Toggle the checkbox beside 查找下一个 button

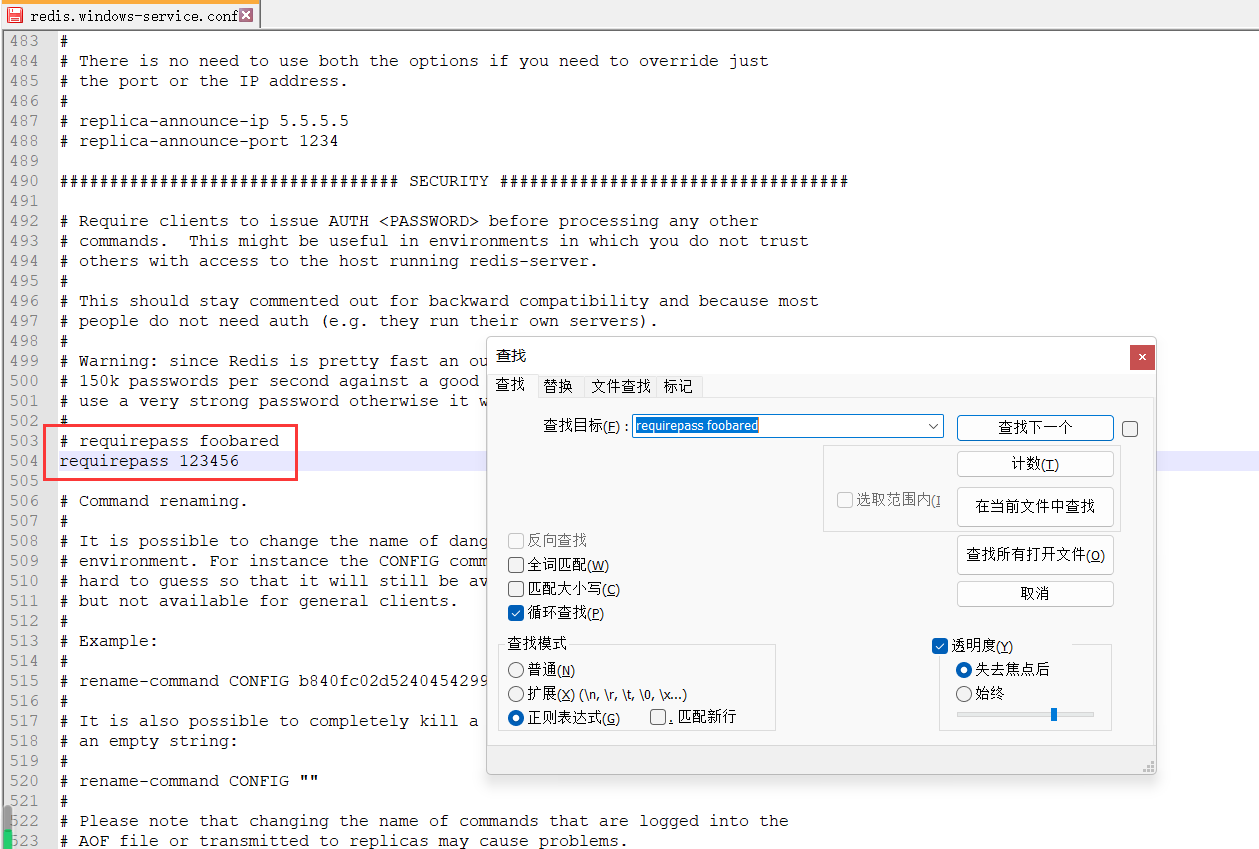pos(1130,429)
